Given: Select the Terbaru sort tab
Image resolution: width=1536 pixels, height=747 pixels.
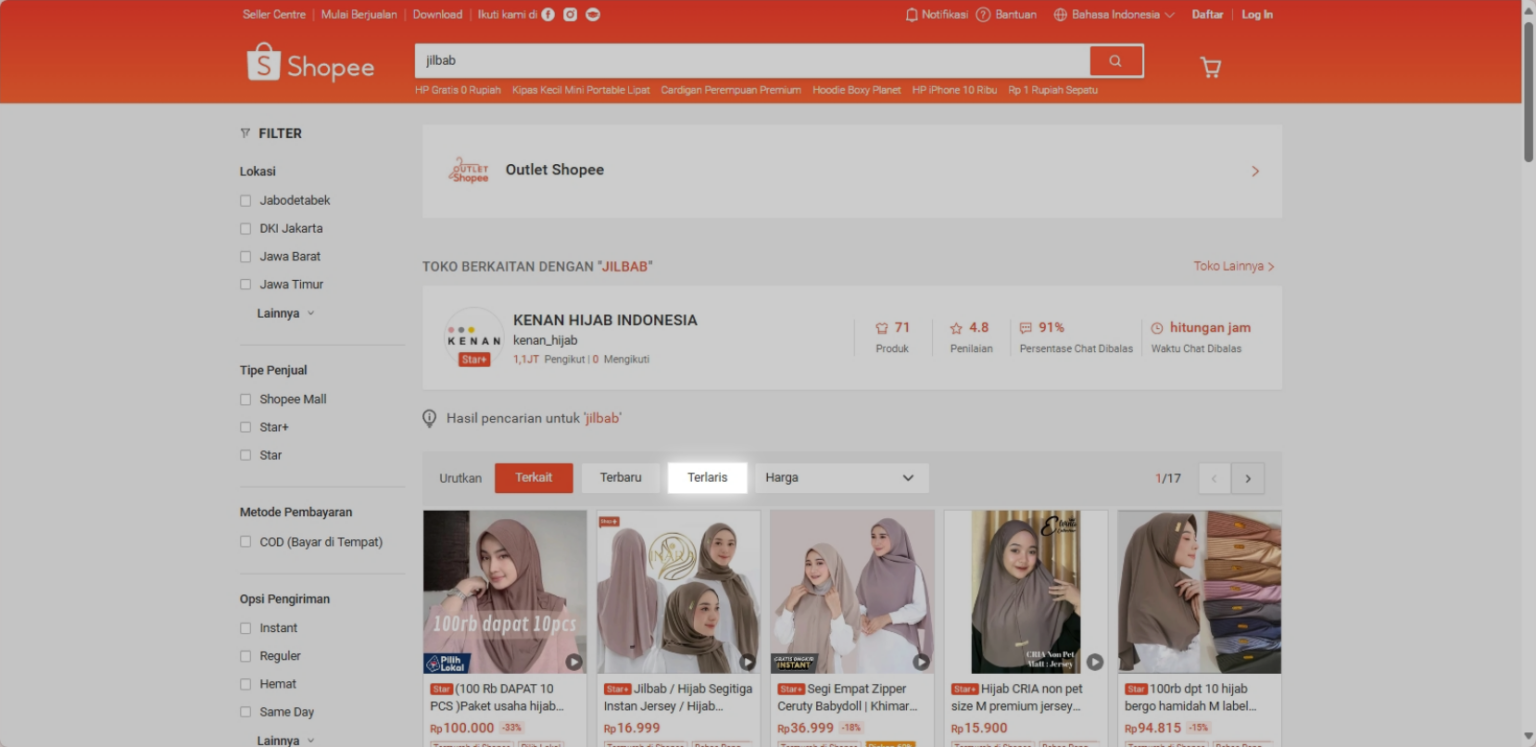Looking at the screenshot, I should tap(620, 478).
